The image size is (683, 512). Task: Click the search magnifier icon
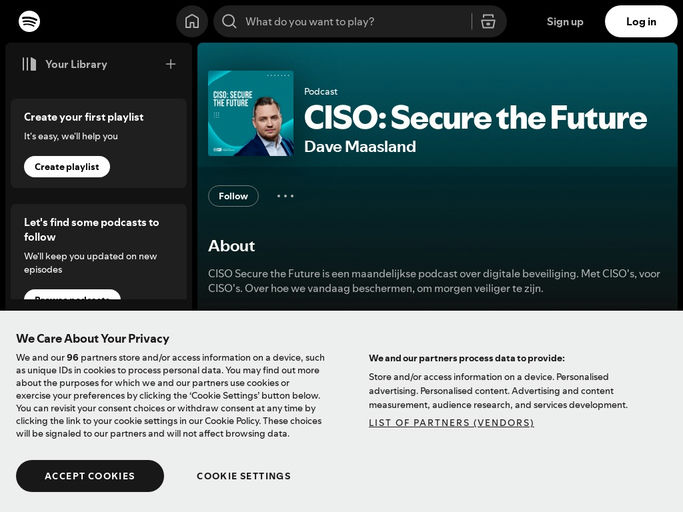(x=229, y=21)
